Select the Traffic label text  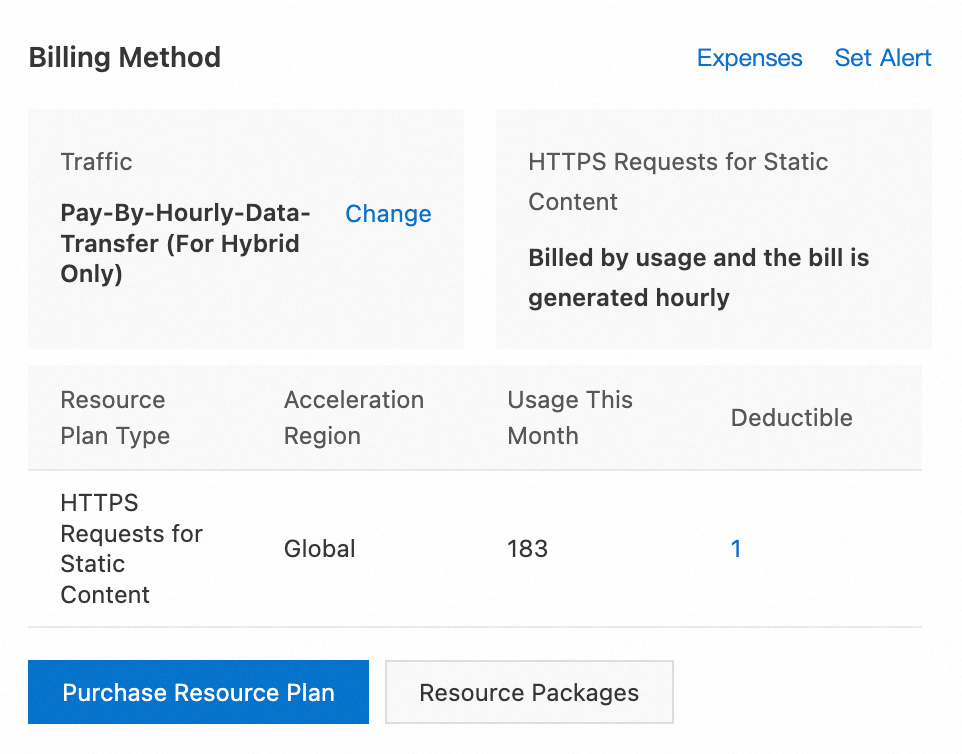coord(96,162)
